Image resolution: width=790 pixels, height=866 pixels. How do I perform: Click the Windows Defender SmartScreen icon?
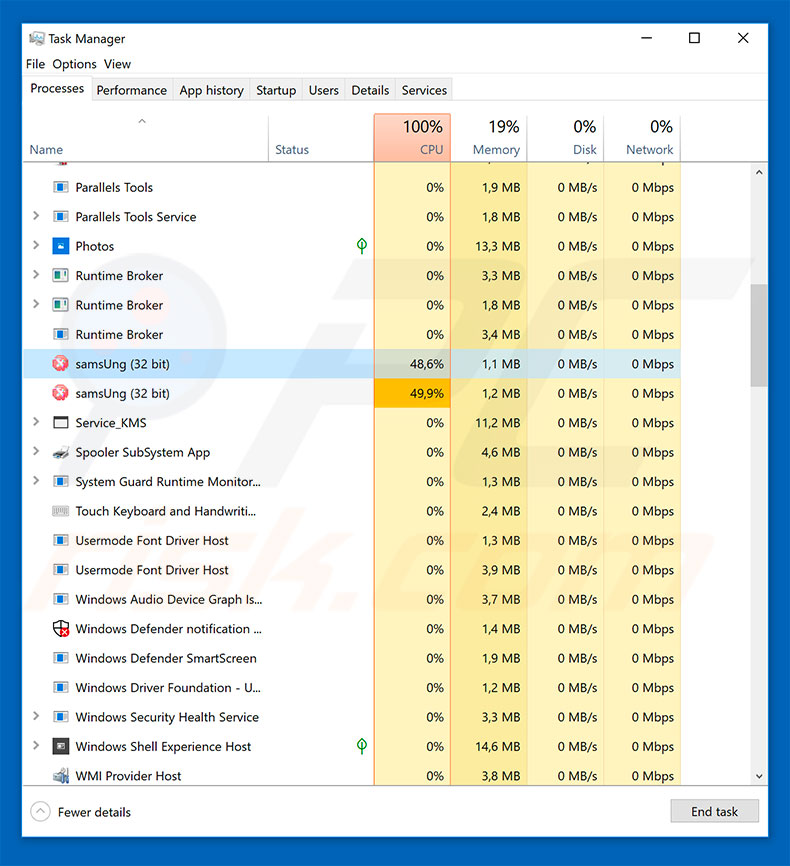click(60, 658)
